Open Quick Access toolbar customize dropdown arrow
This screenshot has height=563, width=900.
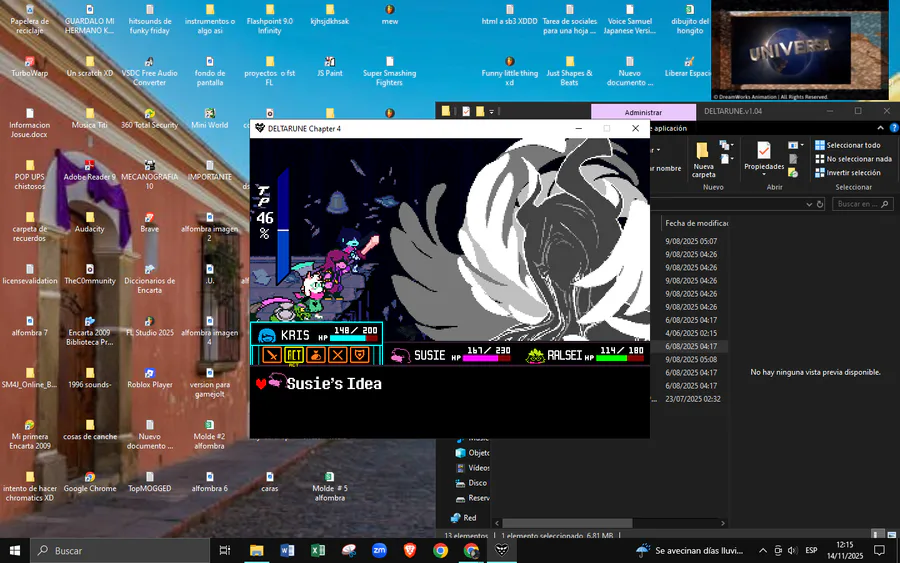point(491,112)
